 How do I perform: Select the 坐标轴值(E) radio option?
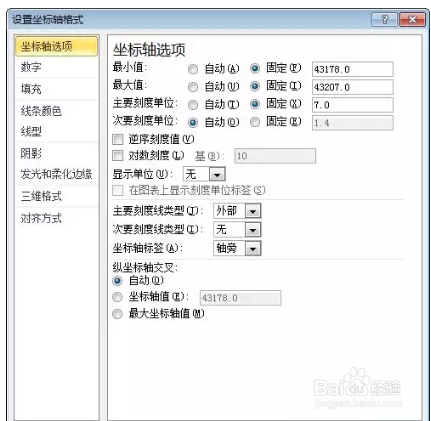[x=117, y=297]
